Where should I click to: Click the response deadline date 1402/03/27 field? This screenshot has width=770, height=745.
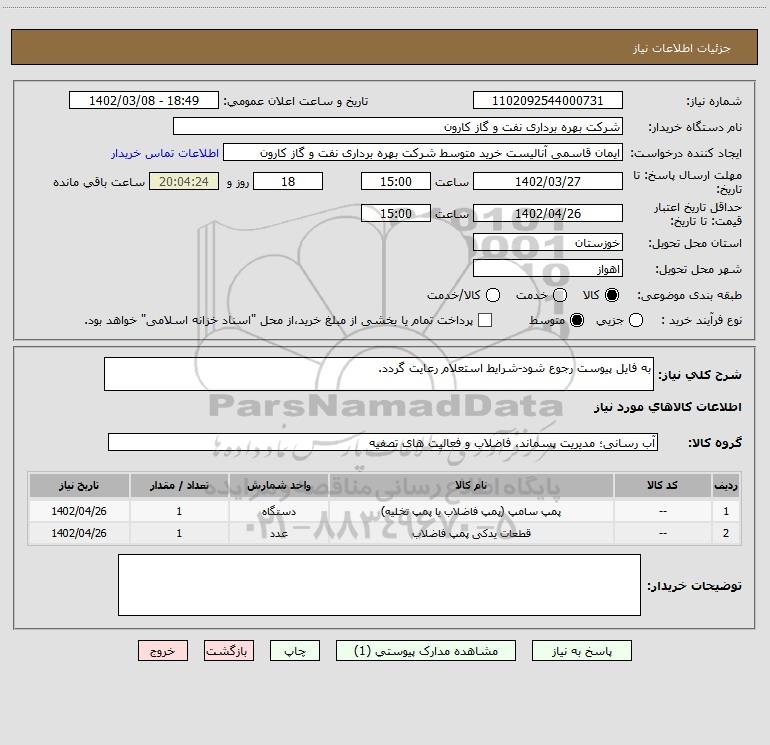[548, 181]
